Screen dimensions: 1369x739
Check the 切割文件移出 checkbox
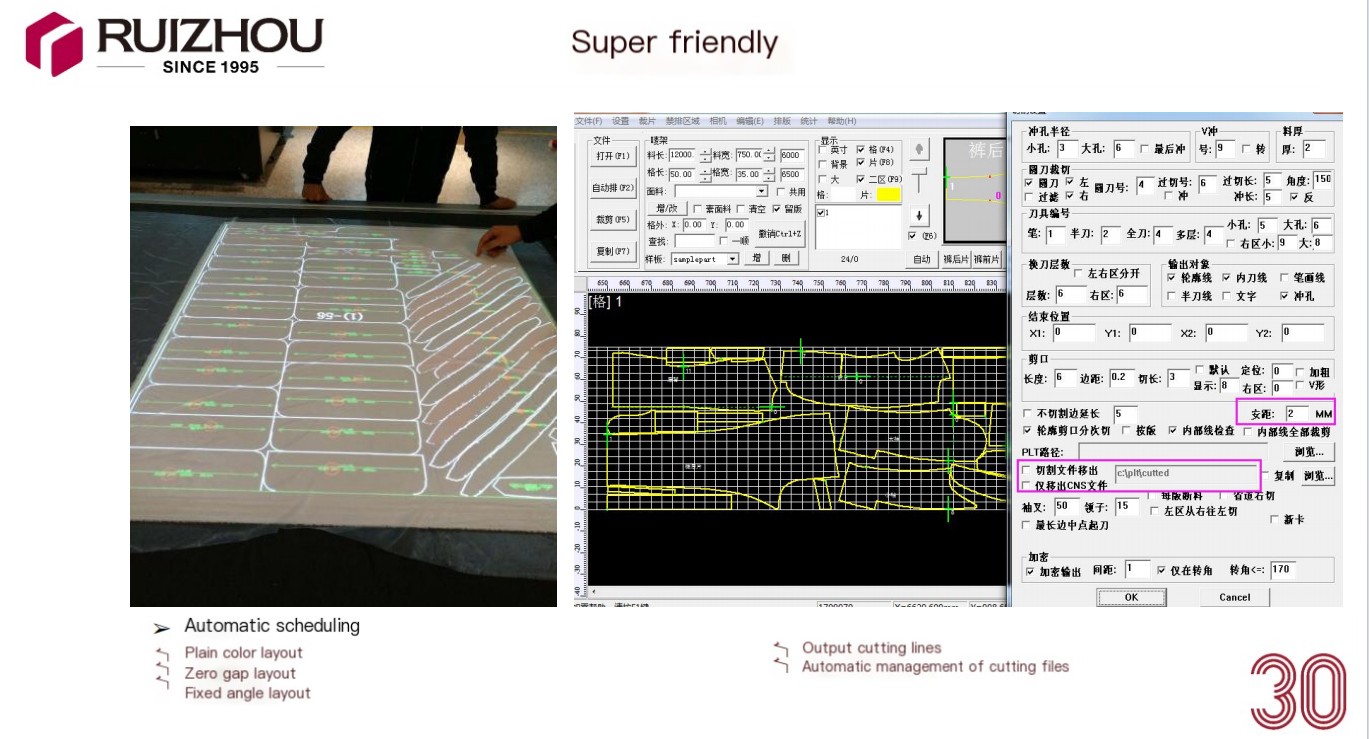click(x=1027, y=470)
